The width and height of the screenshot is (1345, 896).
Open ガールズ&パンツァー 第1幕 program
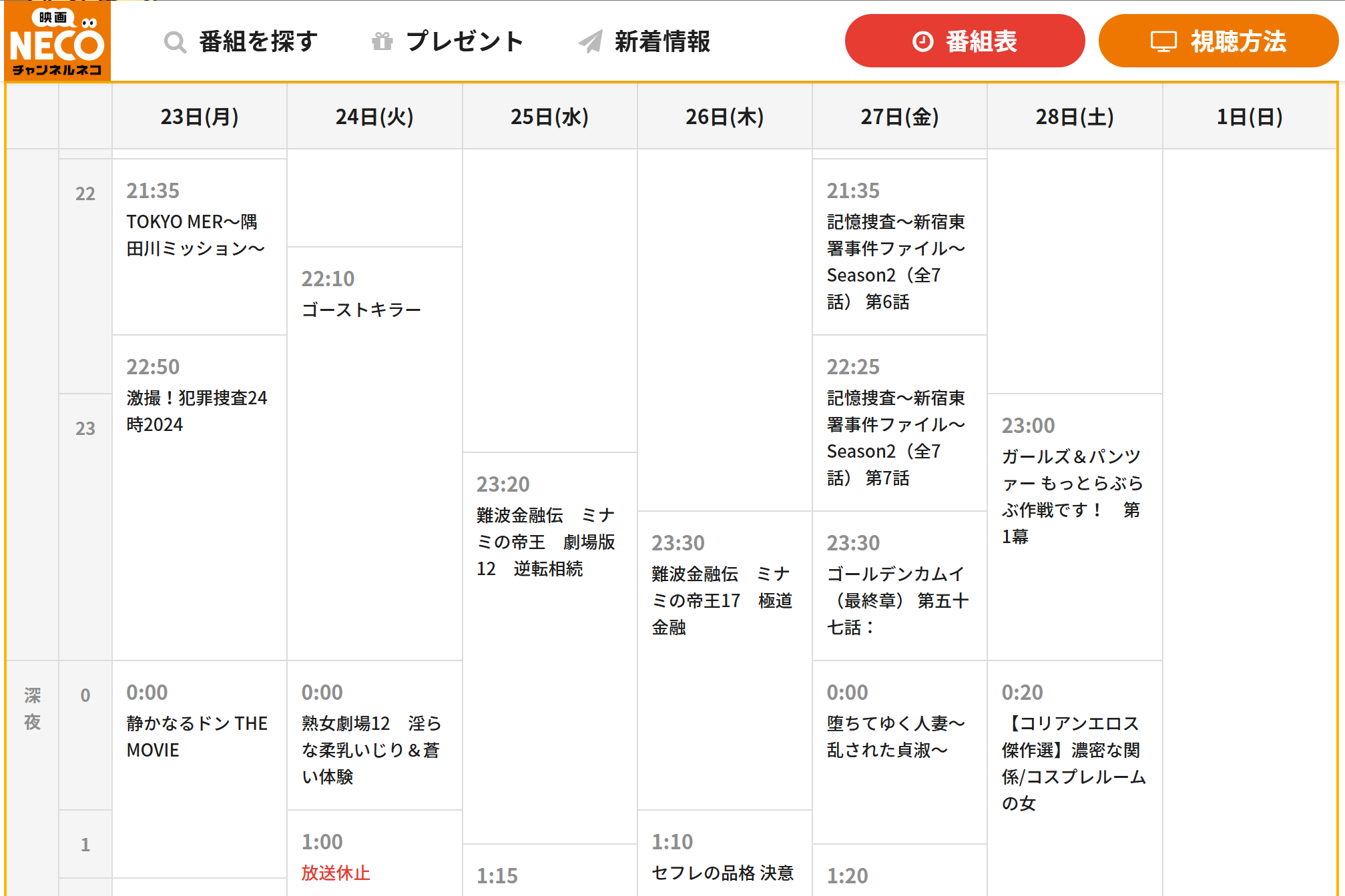(x=1072, y=496)
